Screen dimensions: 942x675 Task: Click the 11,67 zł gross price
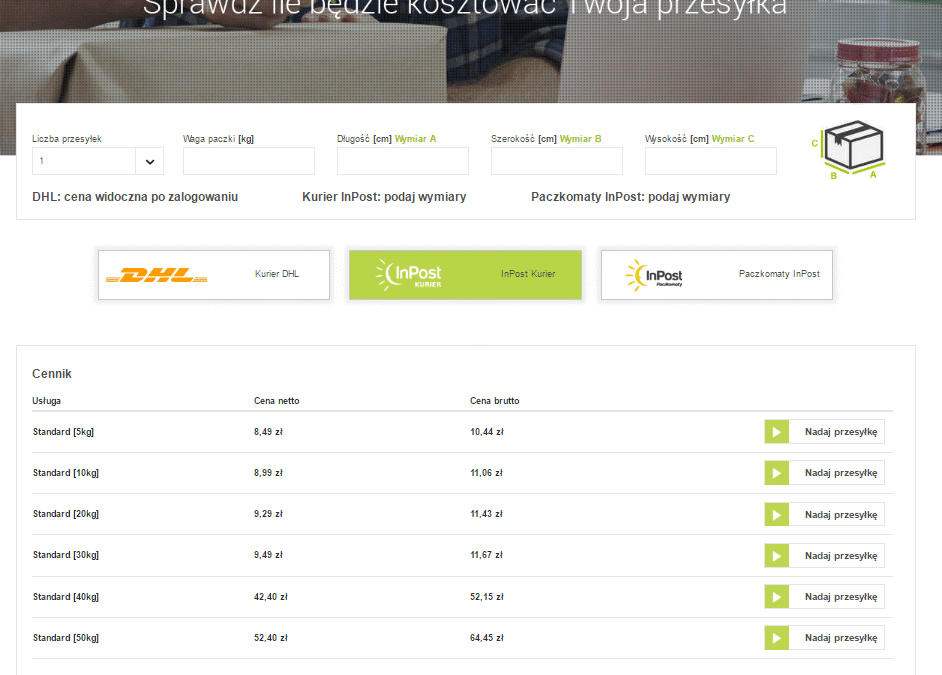486,555
